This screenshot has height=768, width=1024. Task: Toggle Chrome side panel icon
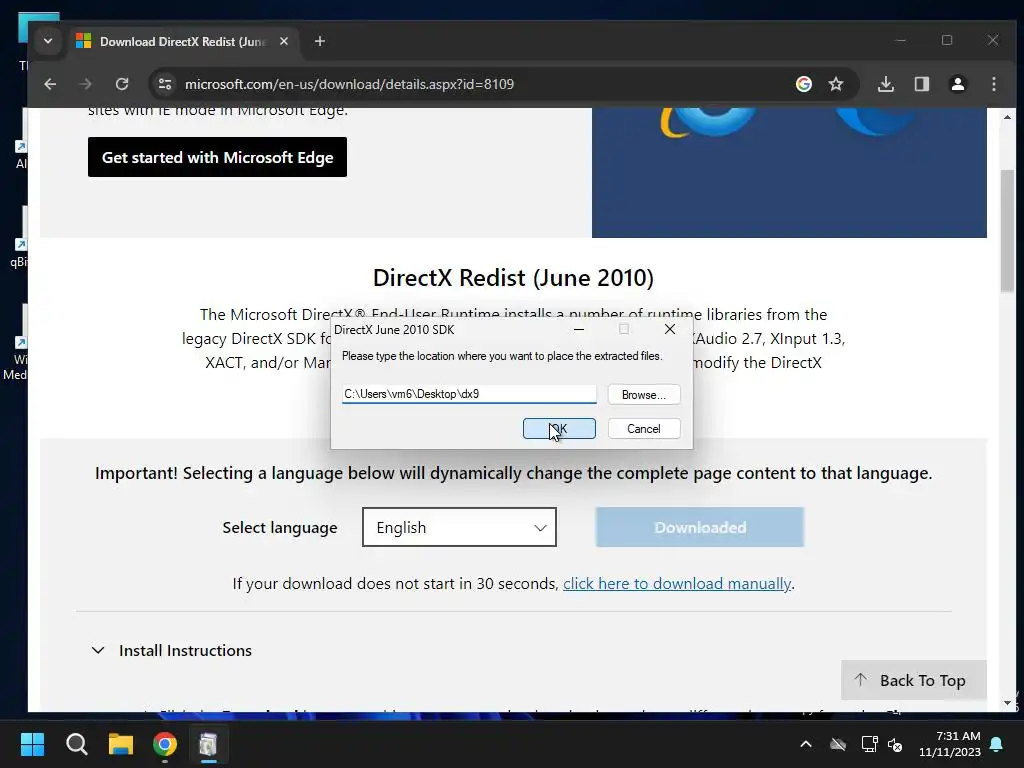tap(921, 84)
